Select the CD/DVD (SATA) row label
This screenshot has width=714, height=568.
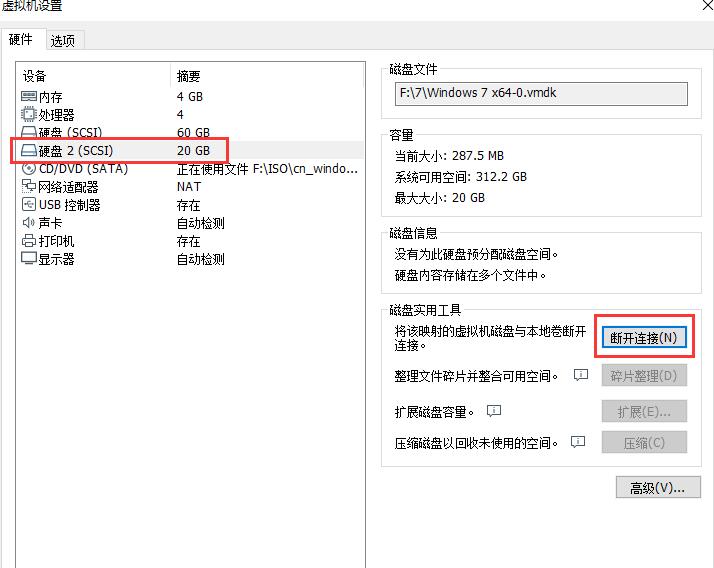83,169
